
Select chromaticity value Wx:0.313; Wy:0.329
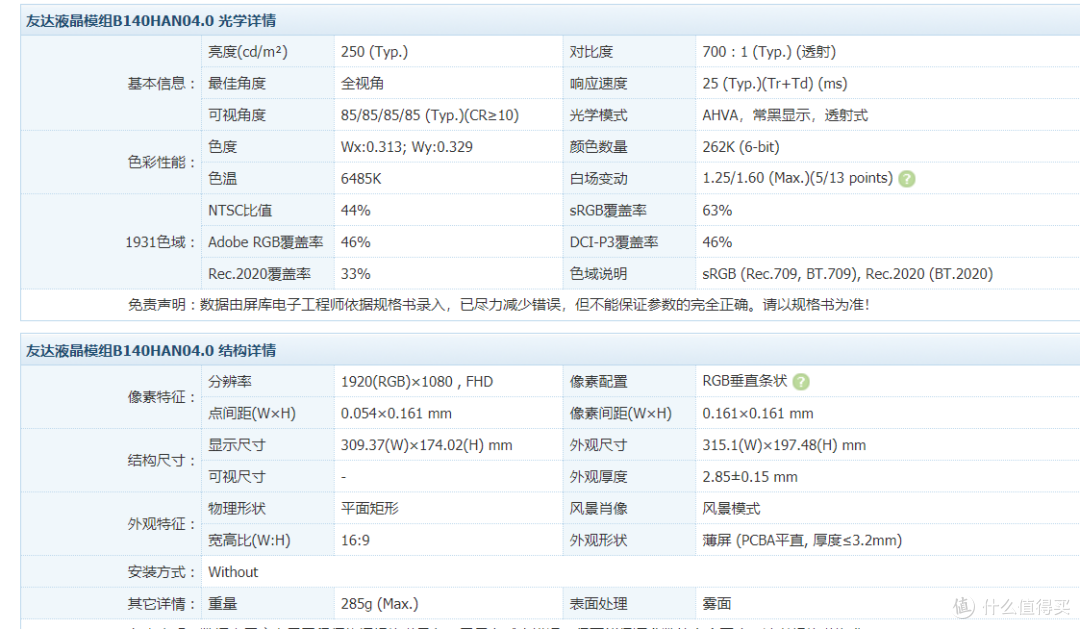tap(406, 147)
